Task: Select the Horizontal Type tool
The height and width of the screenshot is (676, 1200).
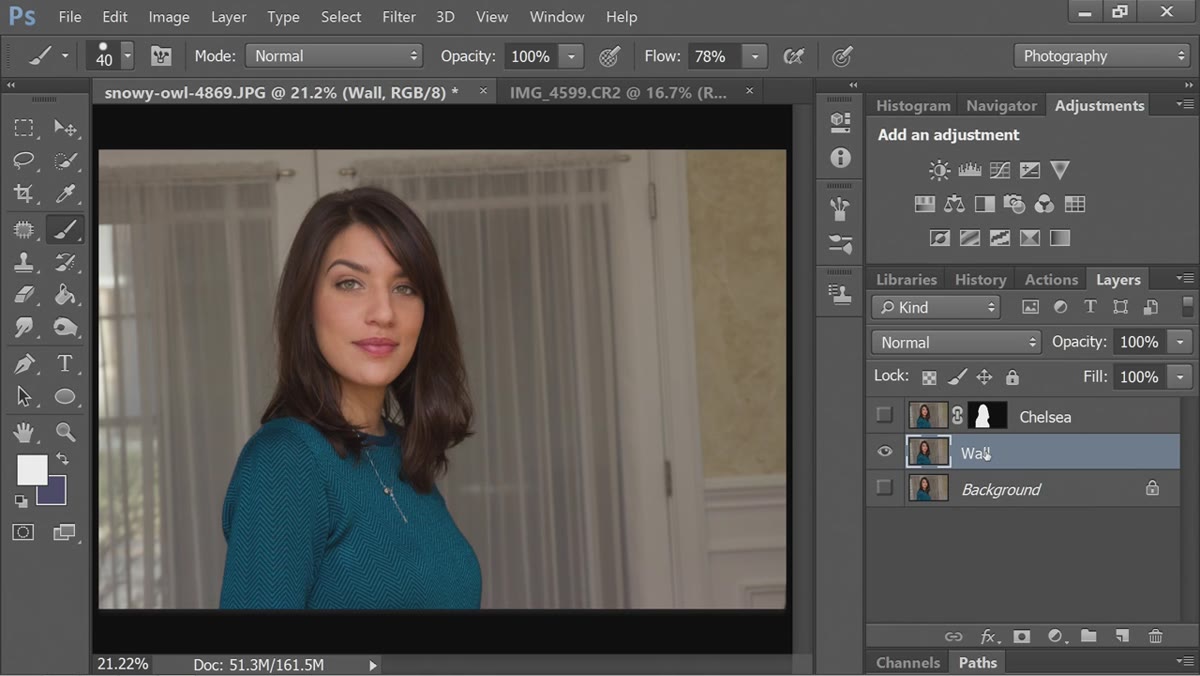Action: (65, 364)
